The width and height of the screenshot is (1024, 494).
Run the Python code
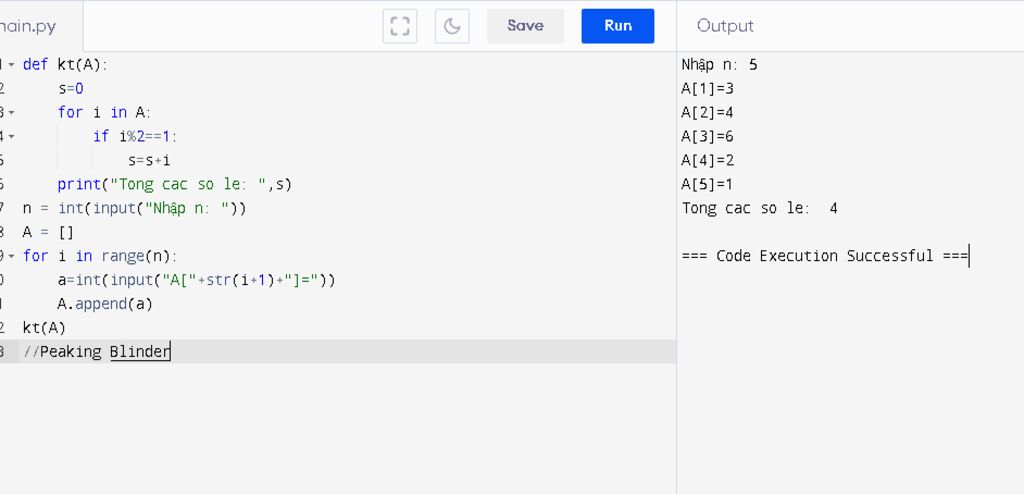coord(617,26)
